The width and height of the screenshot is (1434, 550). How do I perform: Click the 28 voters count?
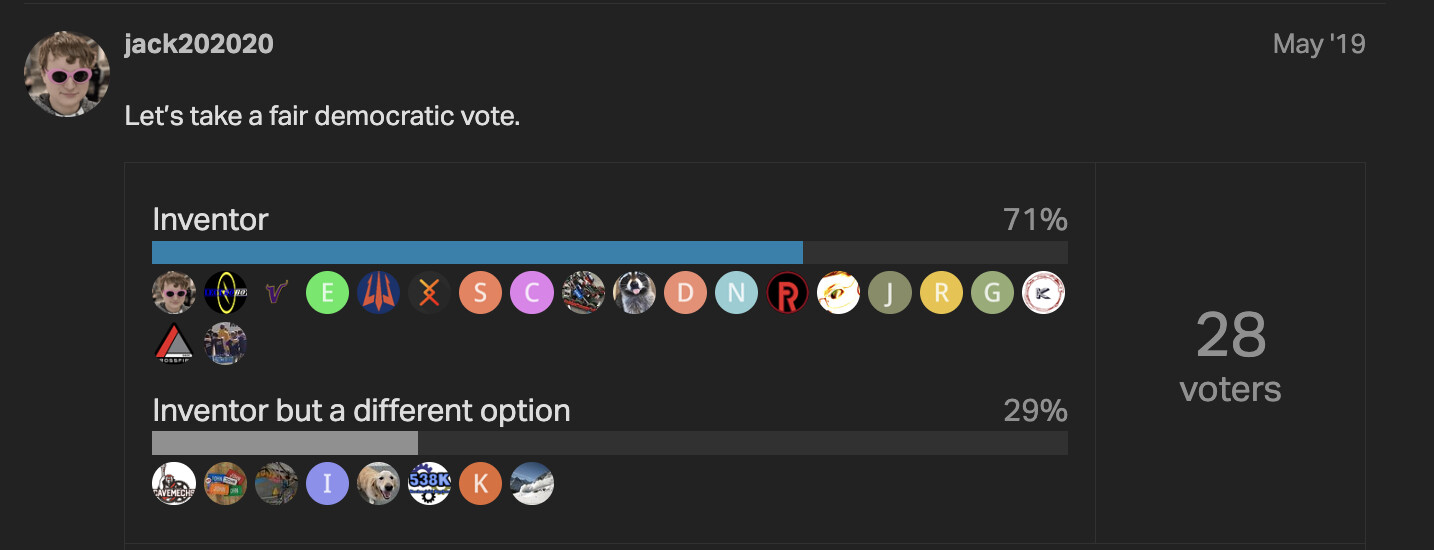[1230, 355]
